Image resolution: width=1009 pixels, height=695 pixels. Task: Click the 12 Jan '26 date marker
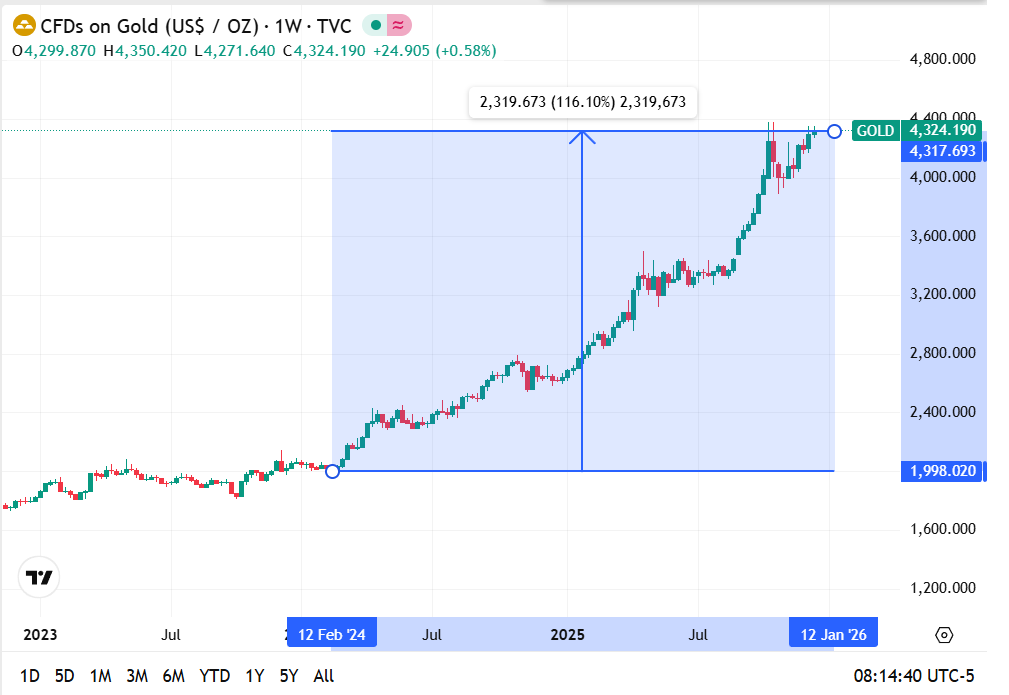833,634
